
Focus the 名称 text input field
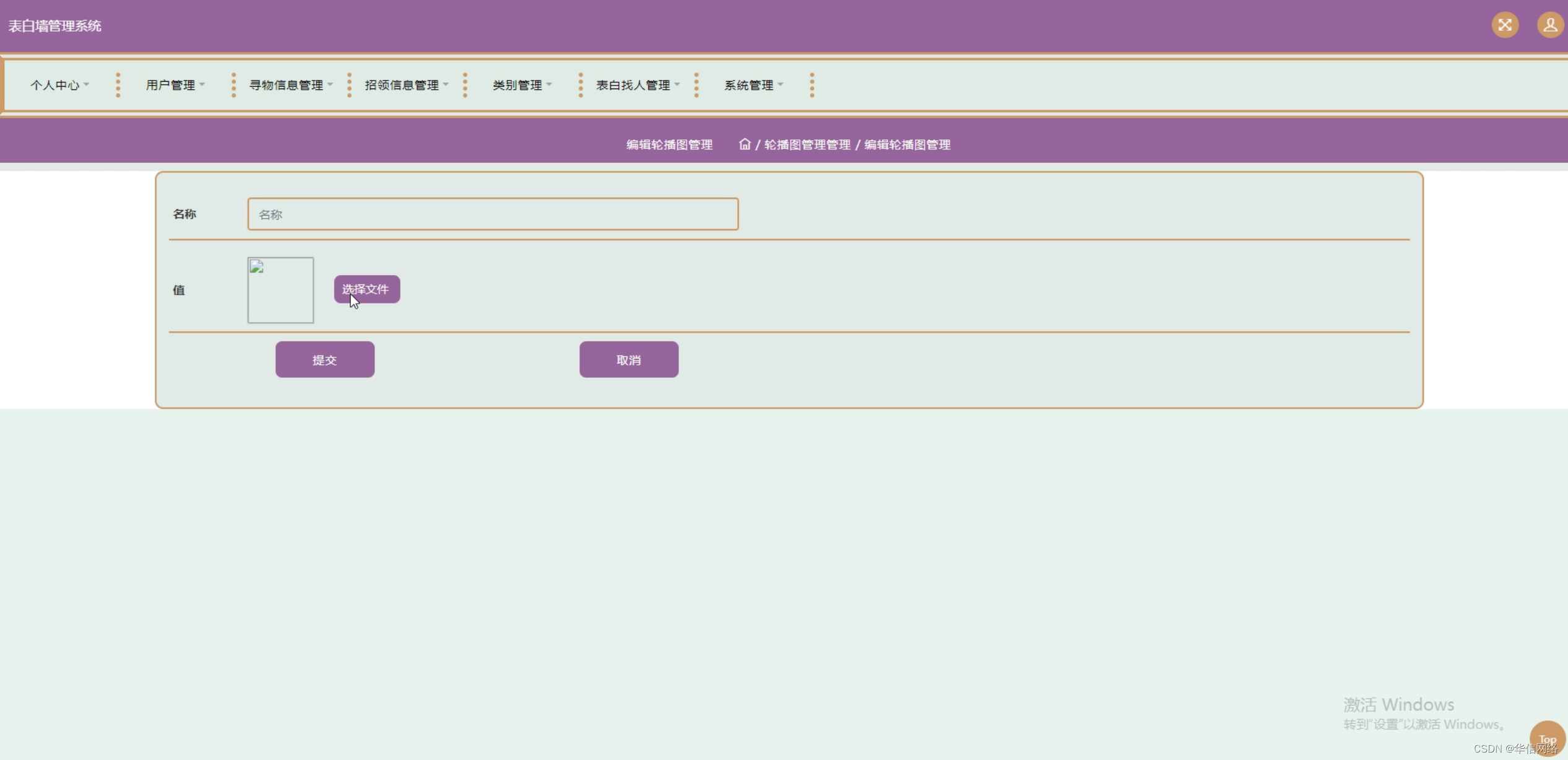493,214
